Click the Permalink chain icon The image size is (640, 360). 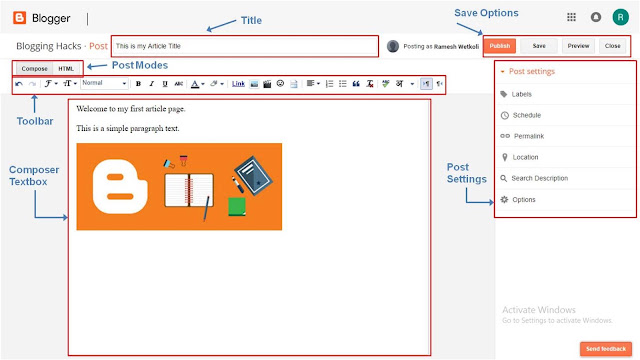tap(505, 136)
